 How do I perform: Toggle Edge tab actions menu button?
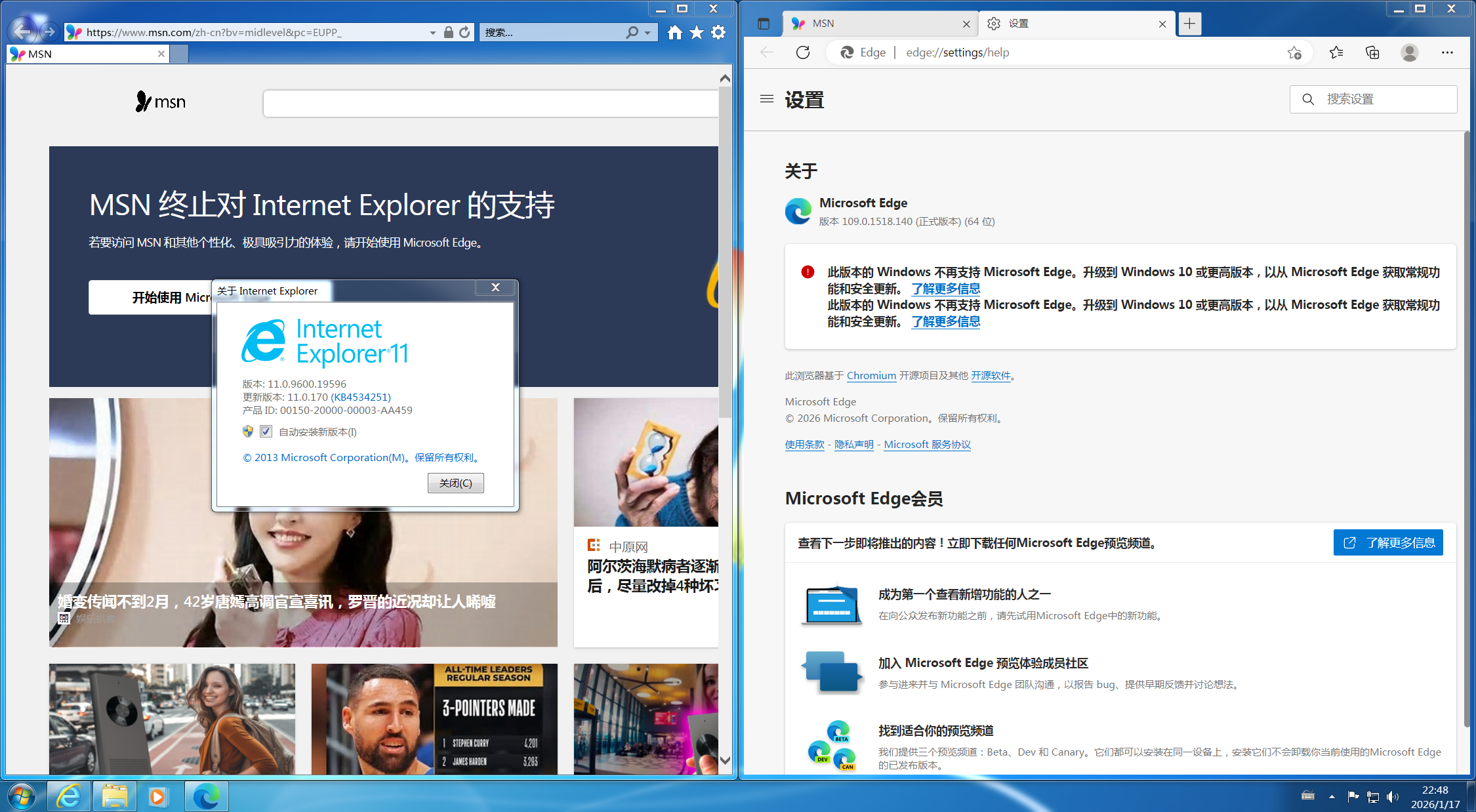pyautogui.click(x=764, y=24)
